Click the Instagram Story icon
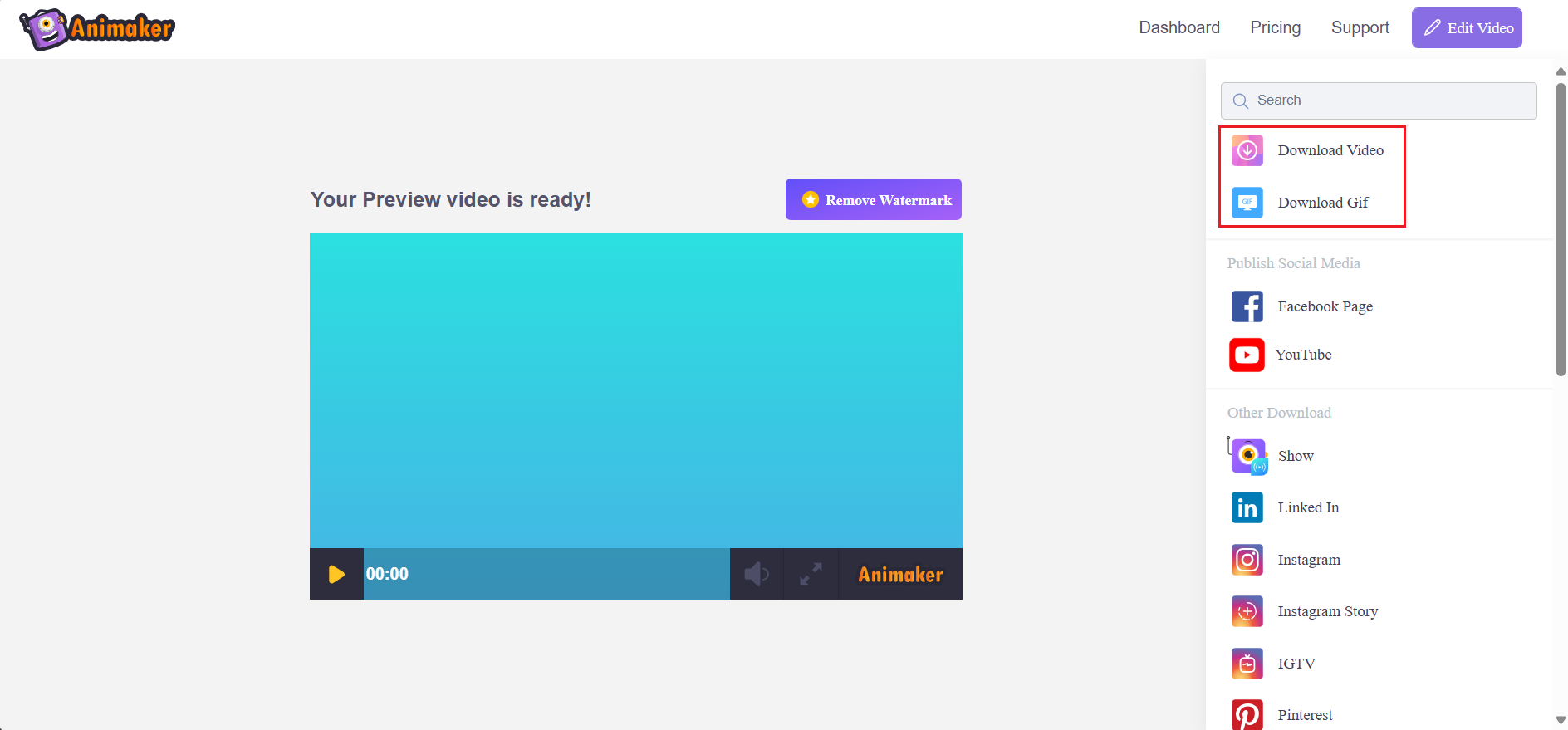 (1247, 611)
